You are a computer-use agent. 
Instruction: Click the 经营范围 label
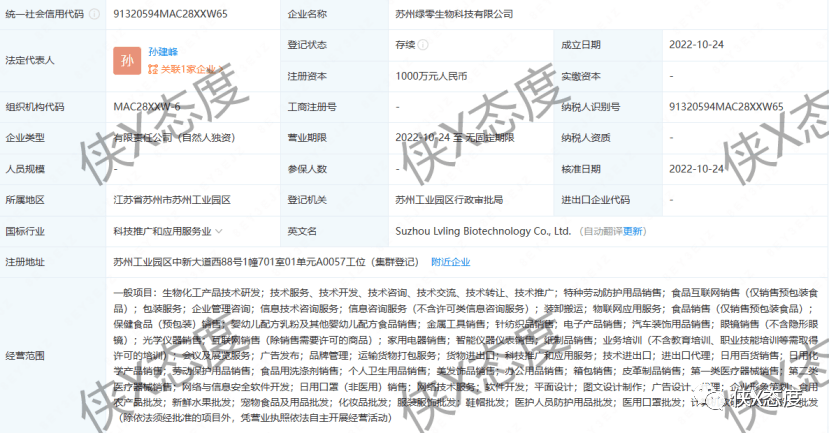coord(25,356)
